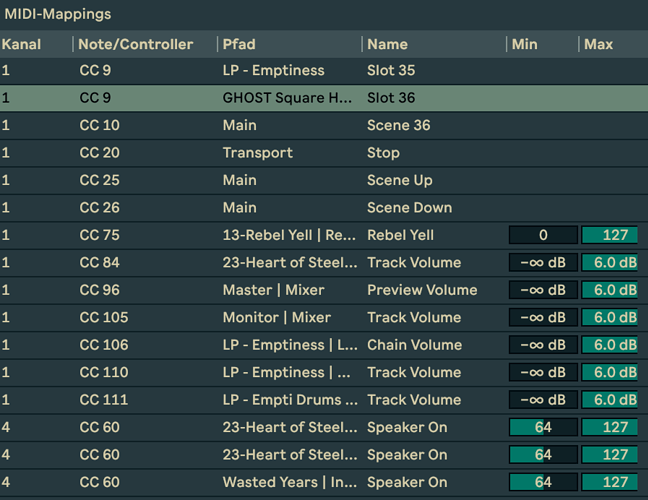Choose the Scene Up mapping on CC 25

(399, 180)
